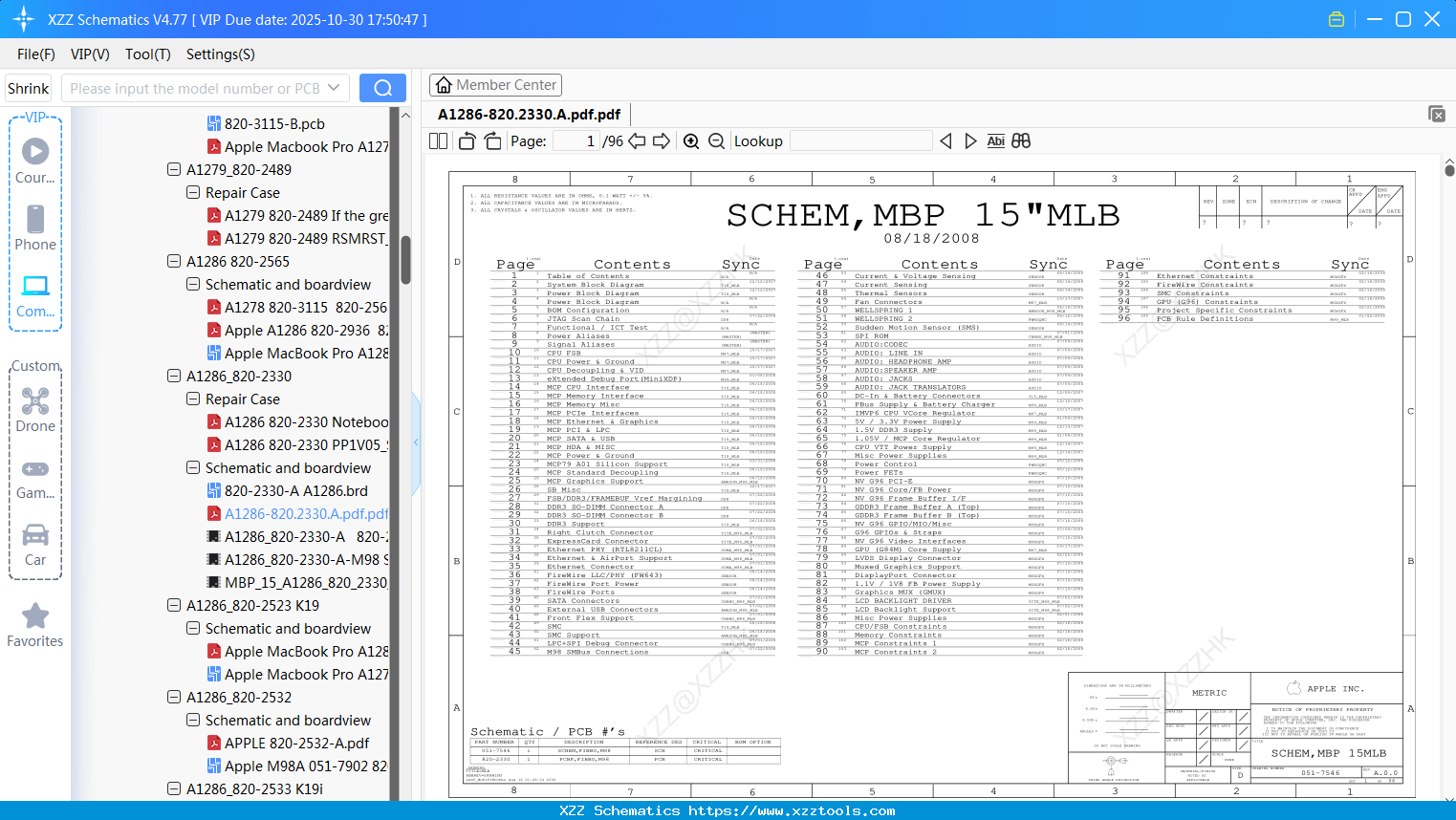Open the xzztools.com link in the status bar
Viewport: 1456px width, 820px height.
792,810
